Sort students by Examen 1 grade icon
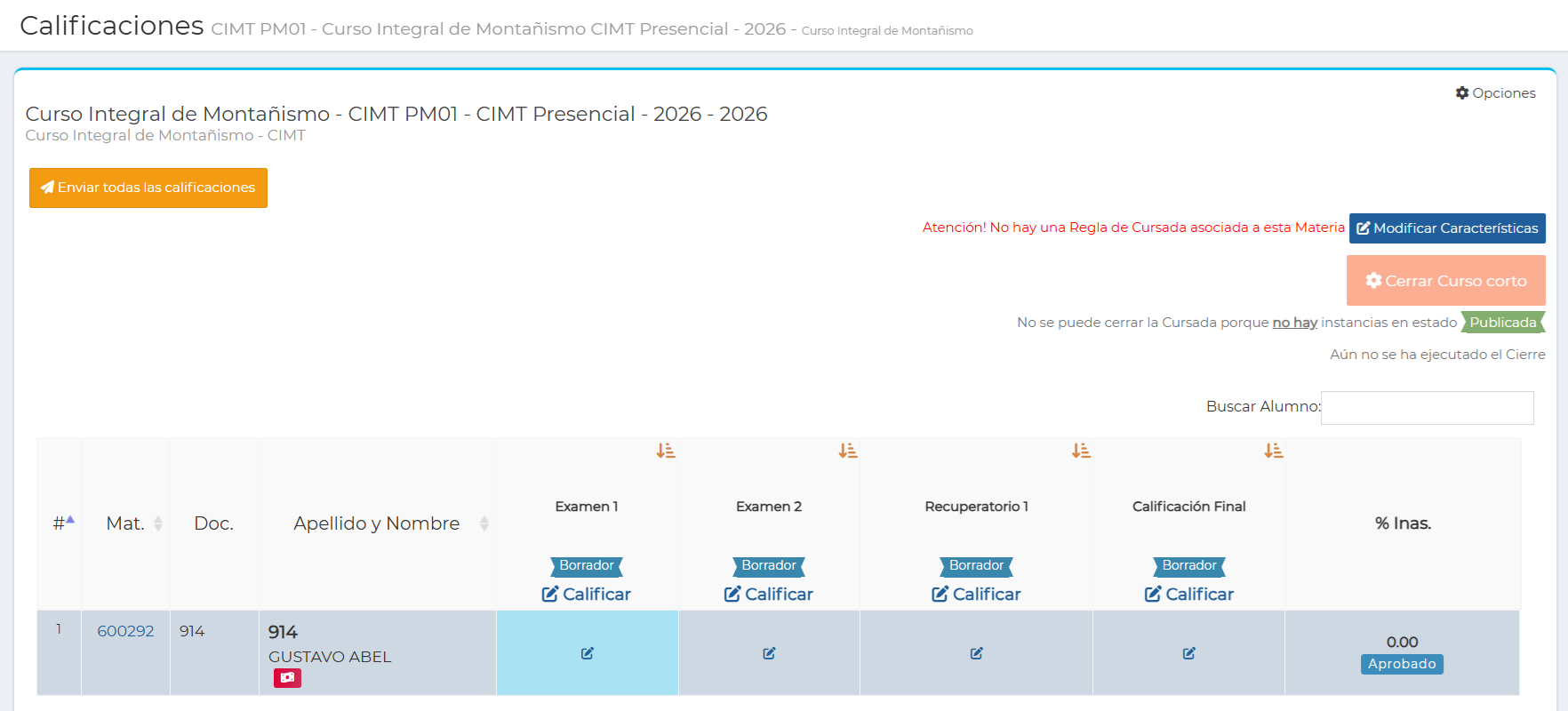Viewport: 1568px width, 711px height. (666, 451)
